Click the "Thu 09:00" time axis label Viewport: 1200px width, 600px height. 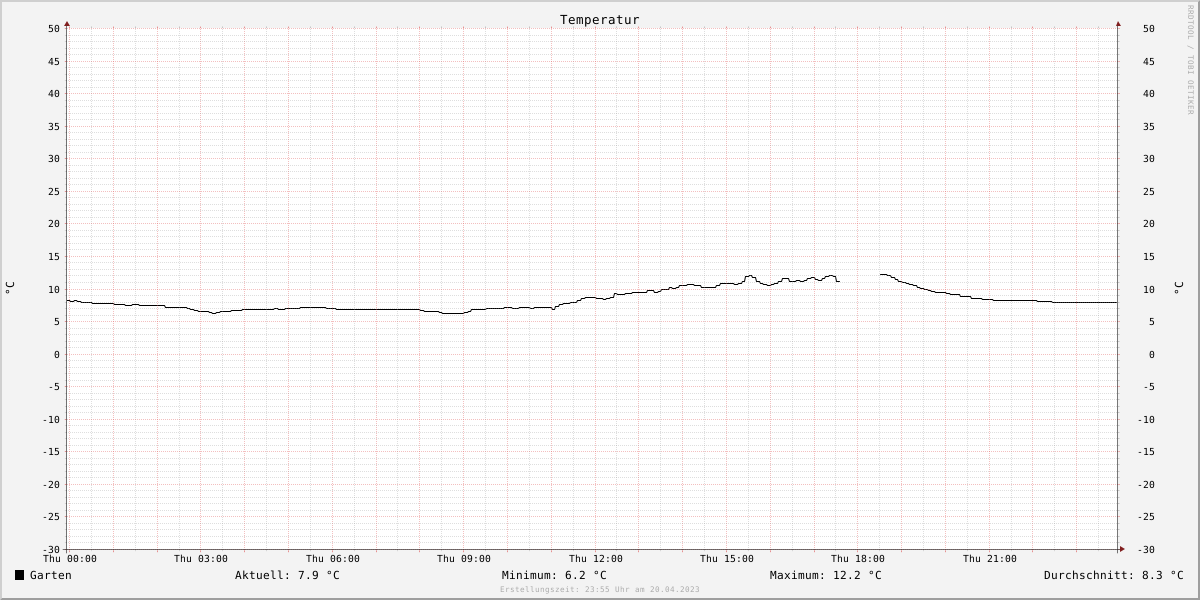point(464,559)
